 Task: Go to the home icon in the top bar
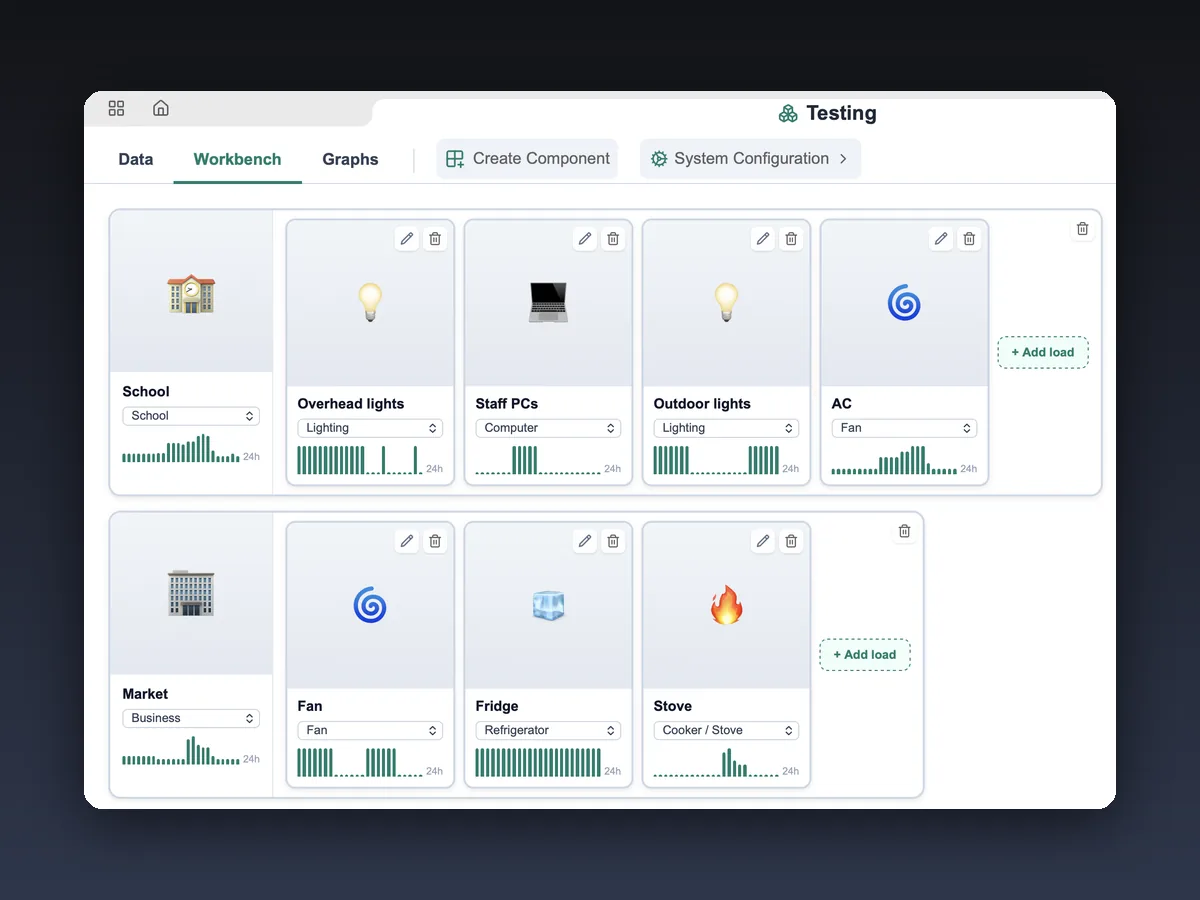[160, 108]
